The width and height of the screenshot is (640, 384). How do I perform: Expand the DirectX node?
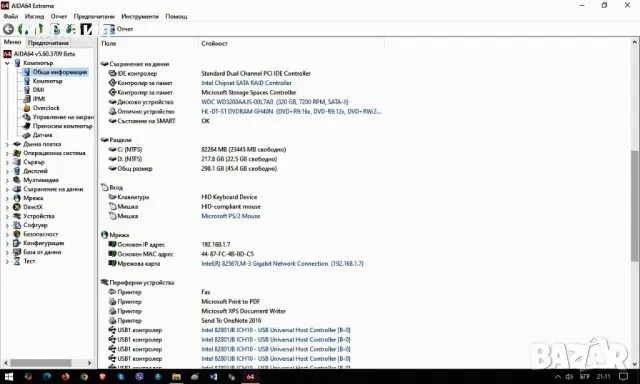pyautogui.click(x=7, y=207)
